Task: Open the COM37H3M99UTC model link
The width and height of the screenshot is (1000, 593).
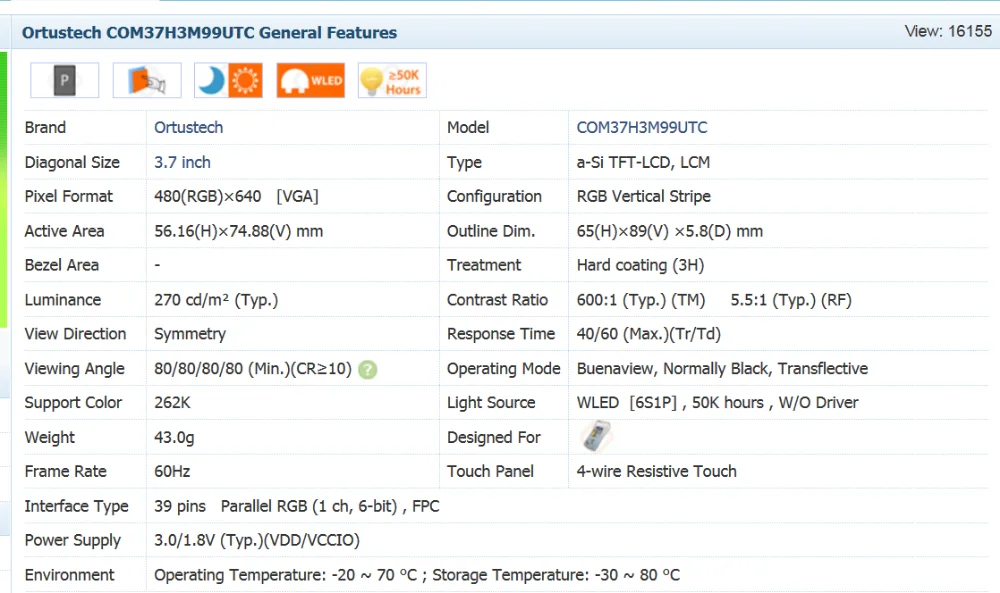Action: pos(642,128)
